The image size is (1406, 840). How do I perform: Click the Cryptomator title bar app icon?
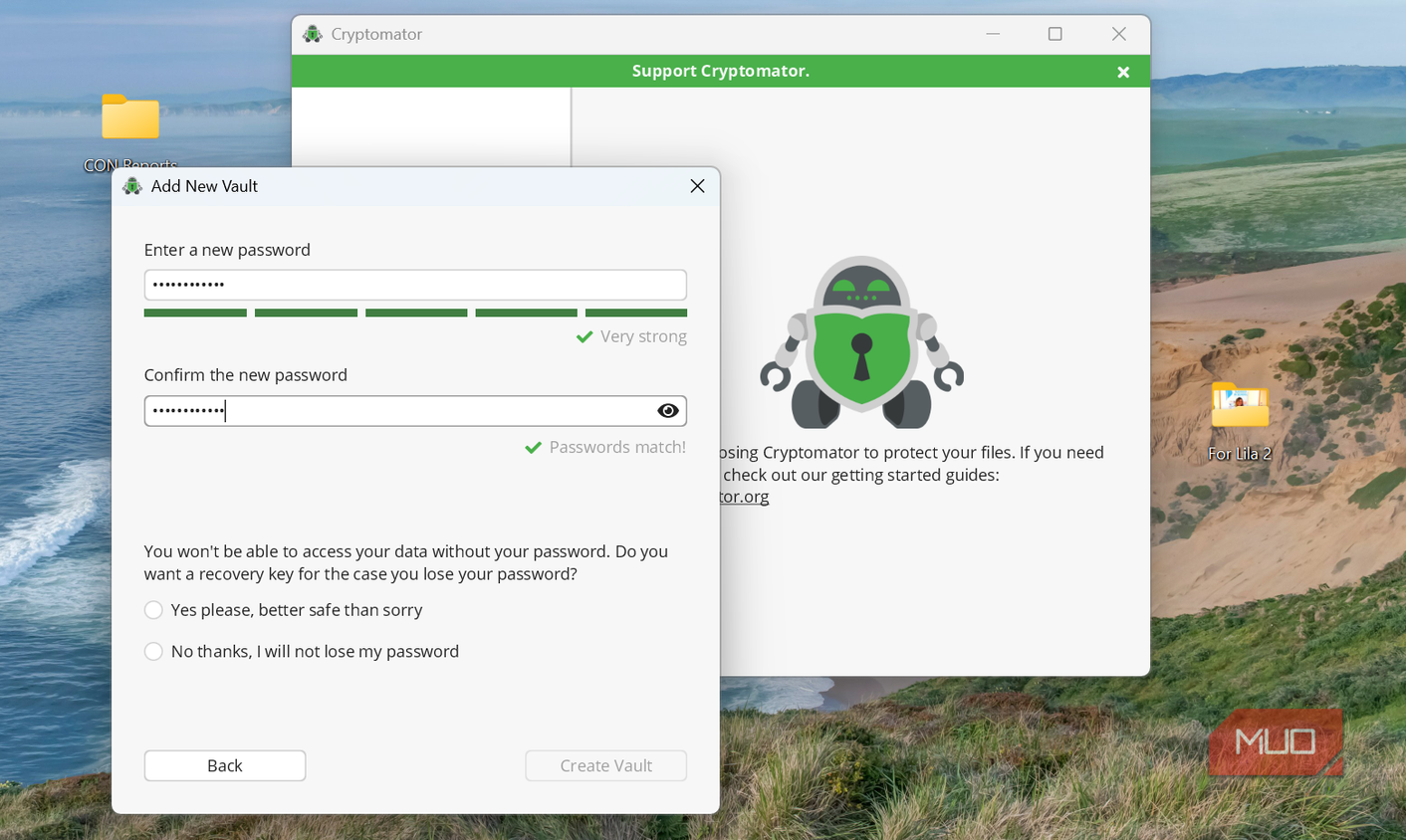pyautogui.click(x=313, y=34)
